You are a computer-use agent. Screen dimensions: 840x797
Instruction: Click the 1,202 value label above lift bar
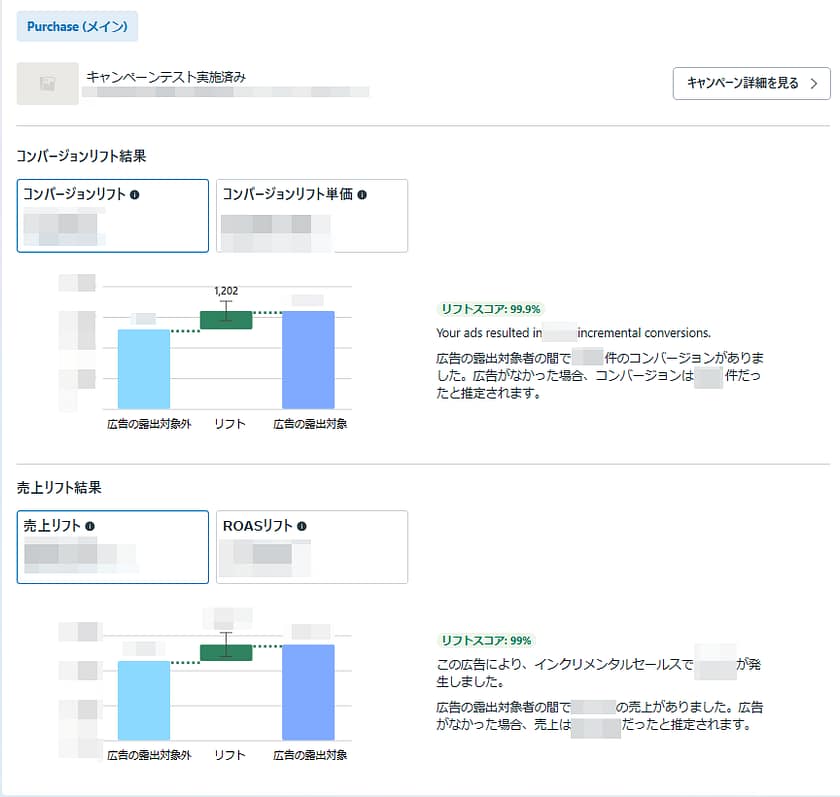226,291
